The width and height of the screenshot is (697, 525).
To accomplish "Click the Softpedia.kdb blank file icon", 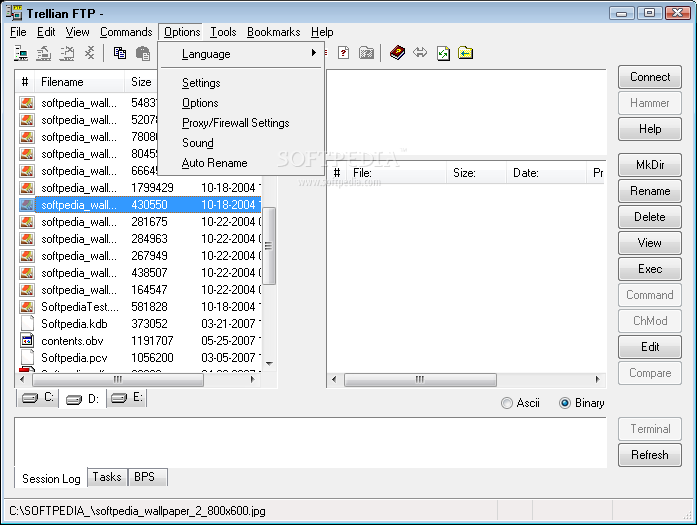I will 27,324.
